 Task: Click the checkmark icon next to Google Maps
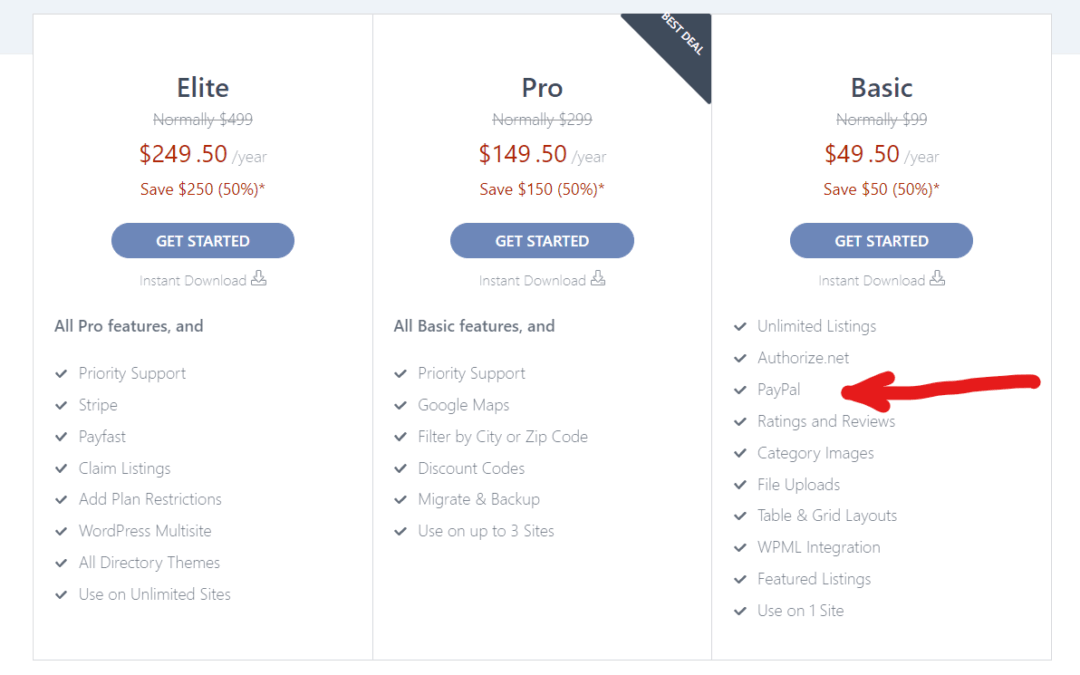pyautogui.click(x=401, y=405)
